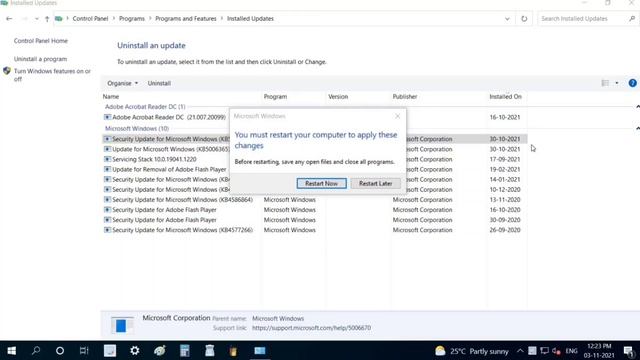Open taskbar Search
The image size is (640, 360).
pyautogui.click(x=36, y=351)
